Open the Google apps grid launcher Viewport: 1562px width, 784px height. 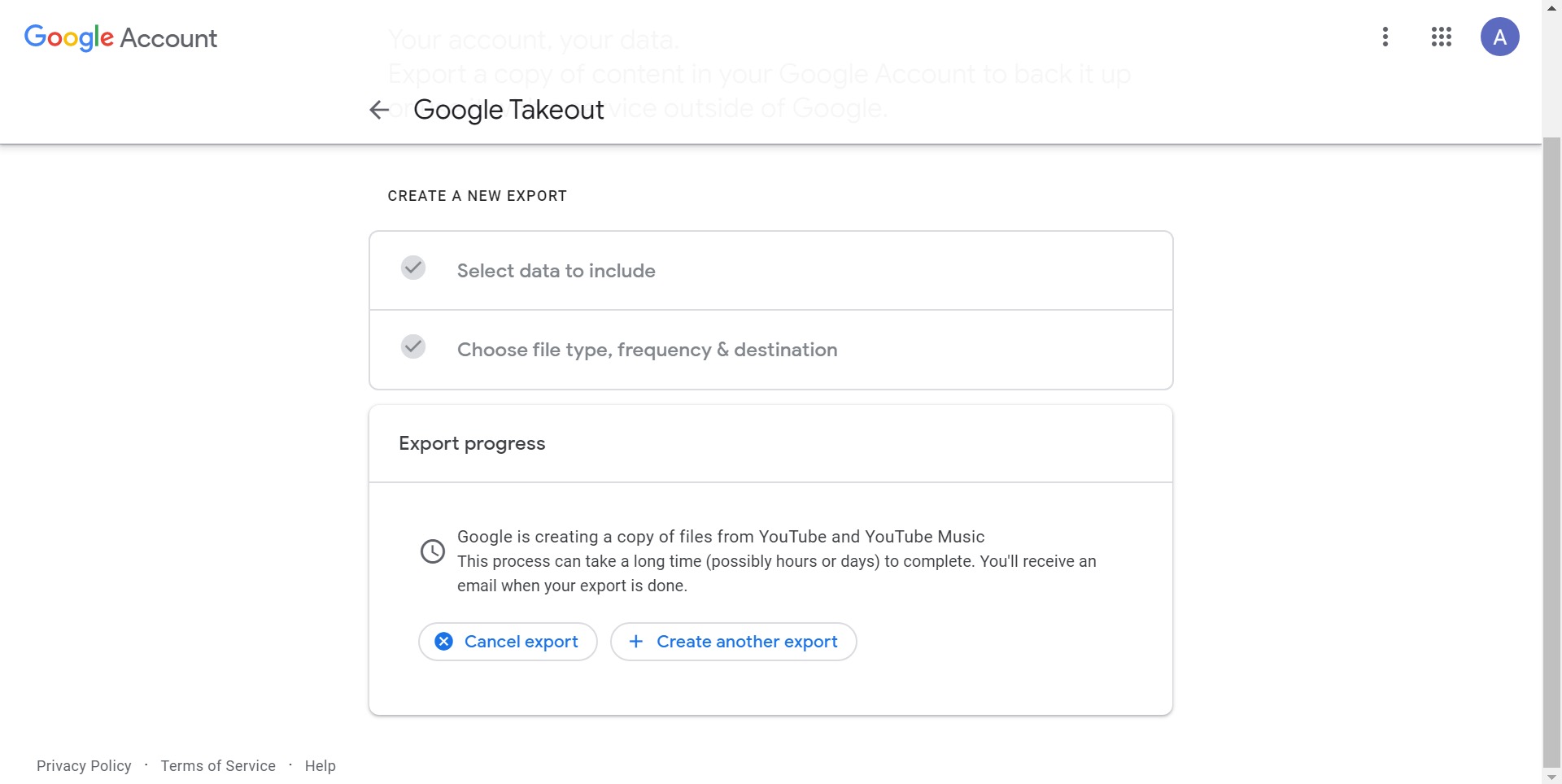click(x=1441, y=37)
